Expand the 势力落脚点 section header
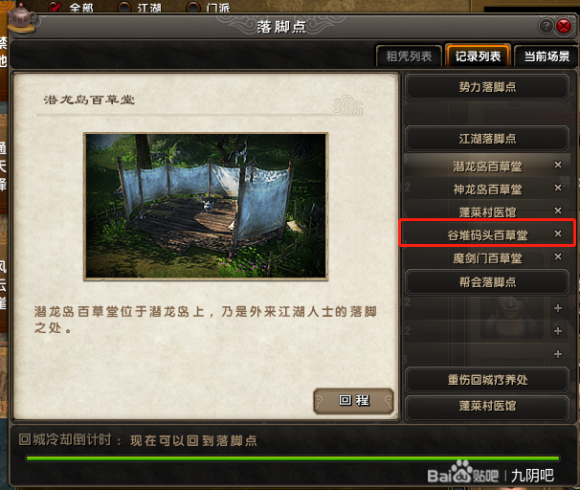The width and height of the screenshot is (580, 490). pos(487,87)
